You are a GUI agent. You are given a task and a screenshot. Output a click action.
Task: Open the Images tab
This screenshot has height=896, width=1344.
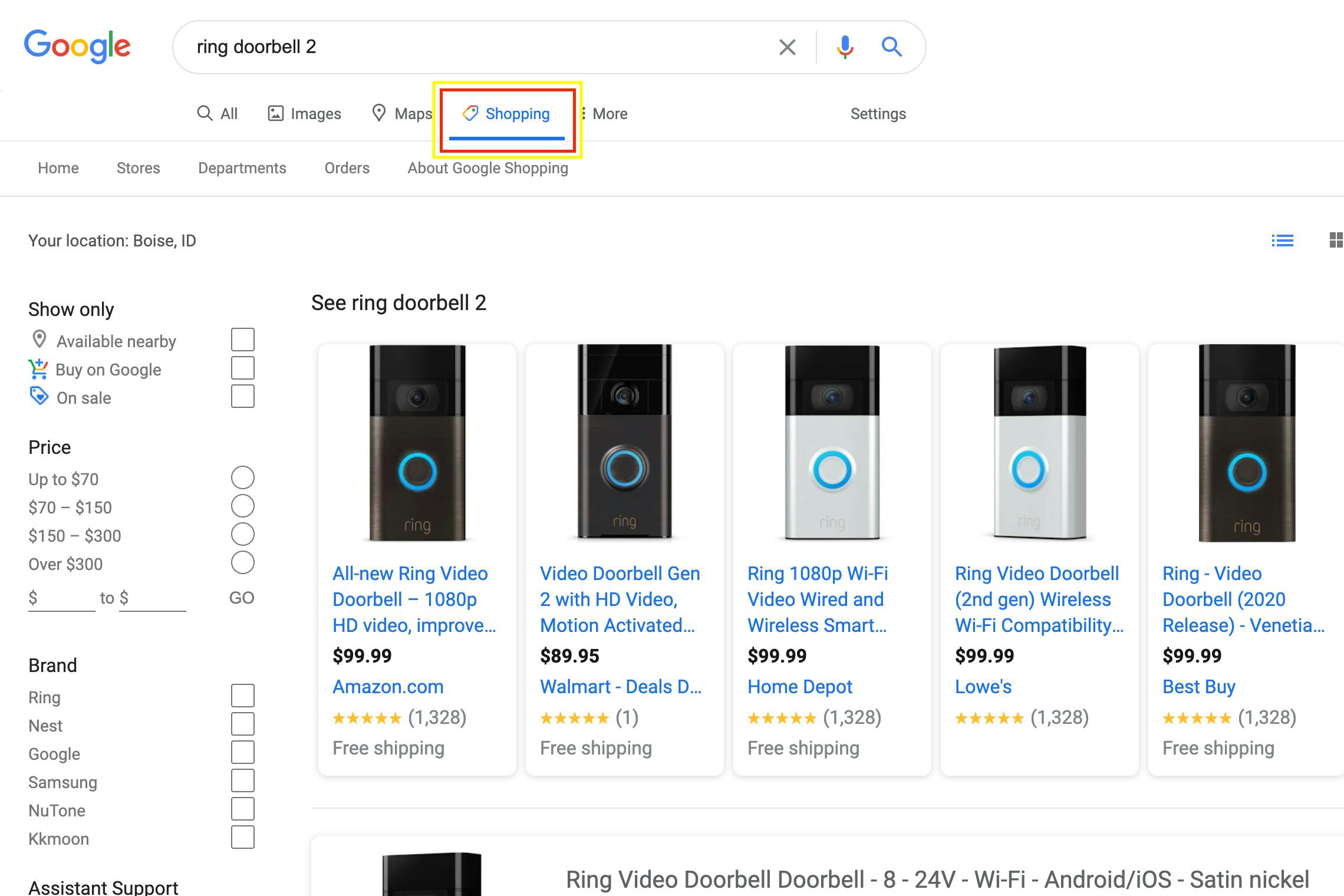tap(304, 114)
